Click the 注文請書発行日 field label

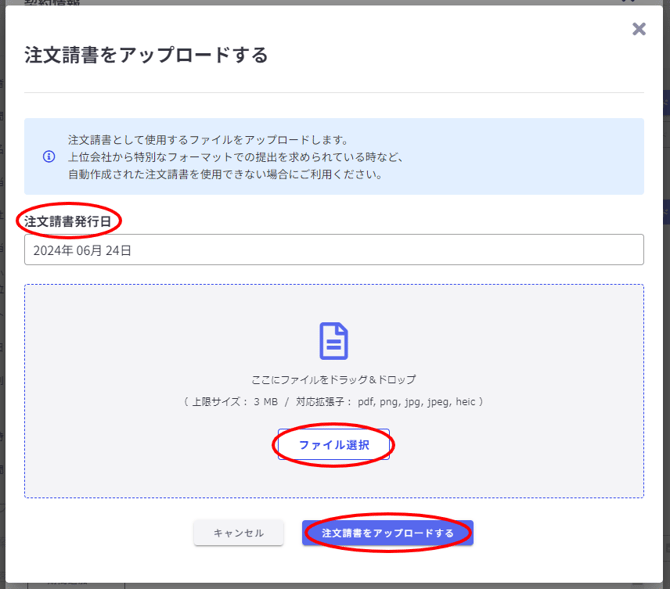click(68, 220)
